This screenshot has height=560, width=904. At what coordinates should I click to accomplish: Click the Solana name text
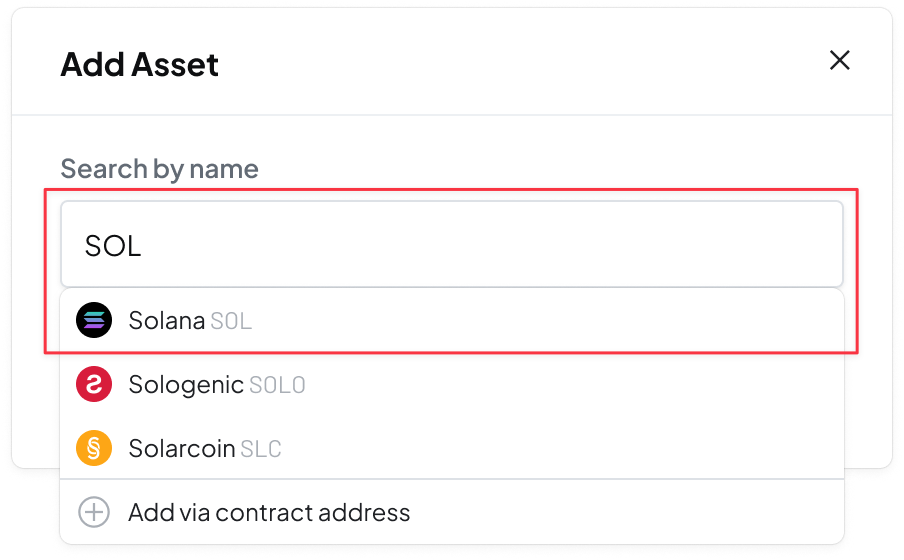coord(166,321)
